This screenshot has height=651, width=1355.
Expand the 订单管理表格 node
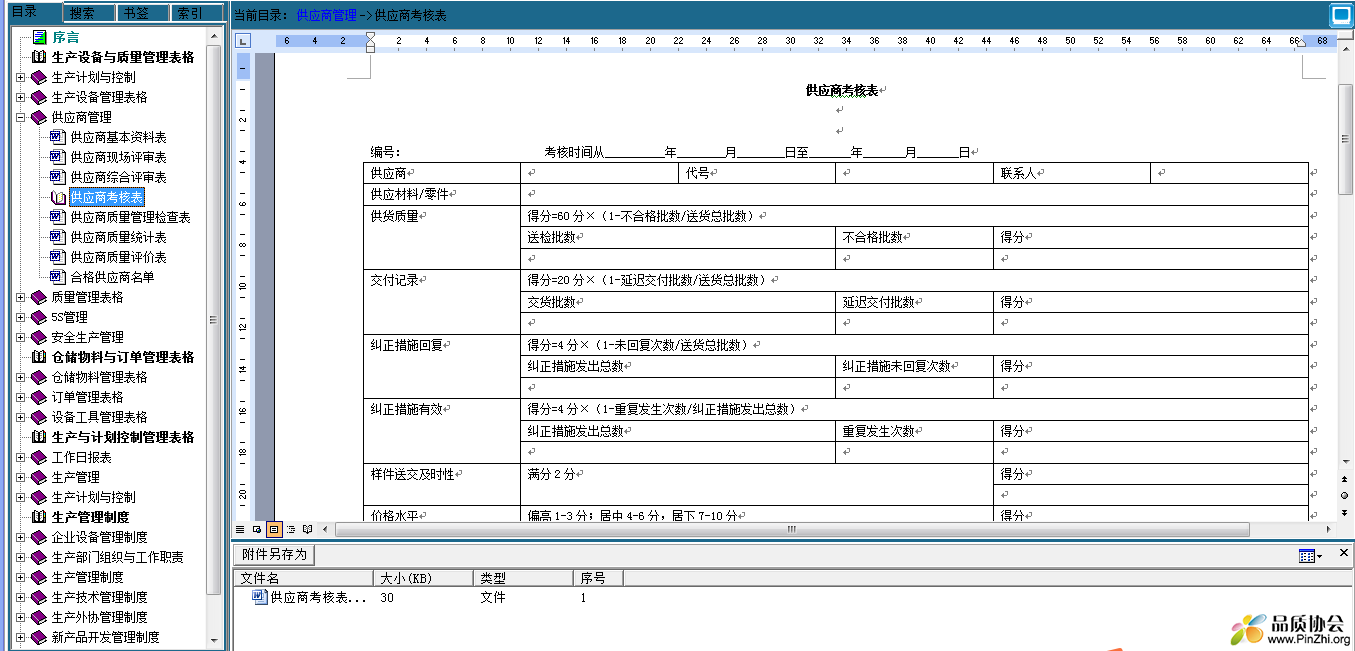click(21, 397)
